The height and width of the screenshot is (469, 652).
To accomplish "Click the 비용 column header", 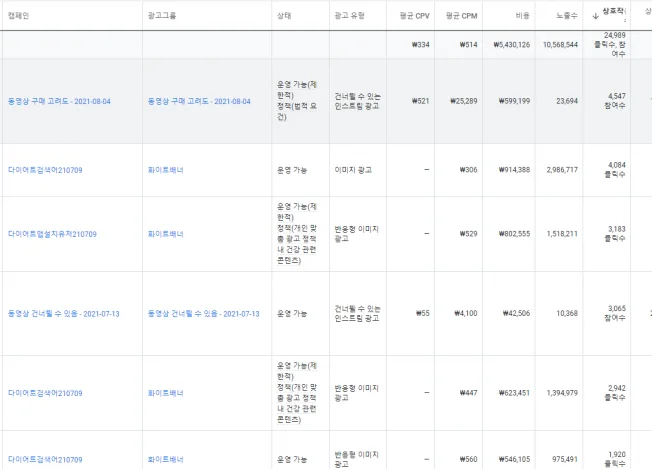I will tap(523, 15).
